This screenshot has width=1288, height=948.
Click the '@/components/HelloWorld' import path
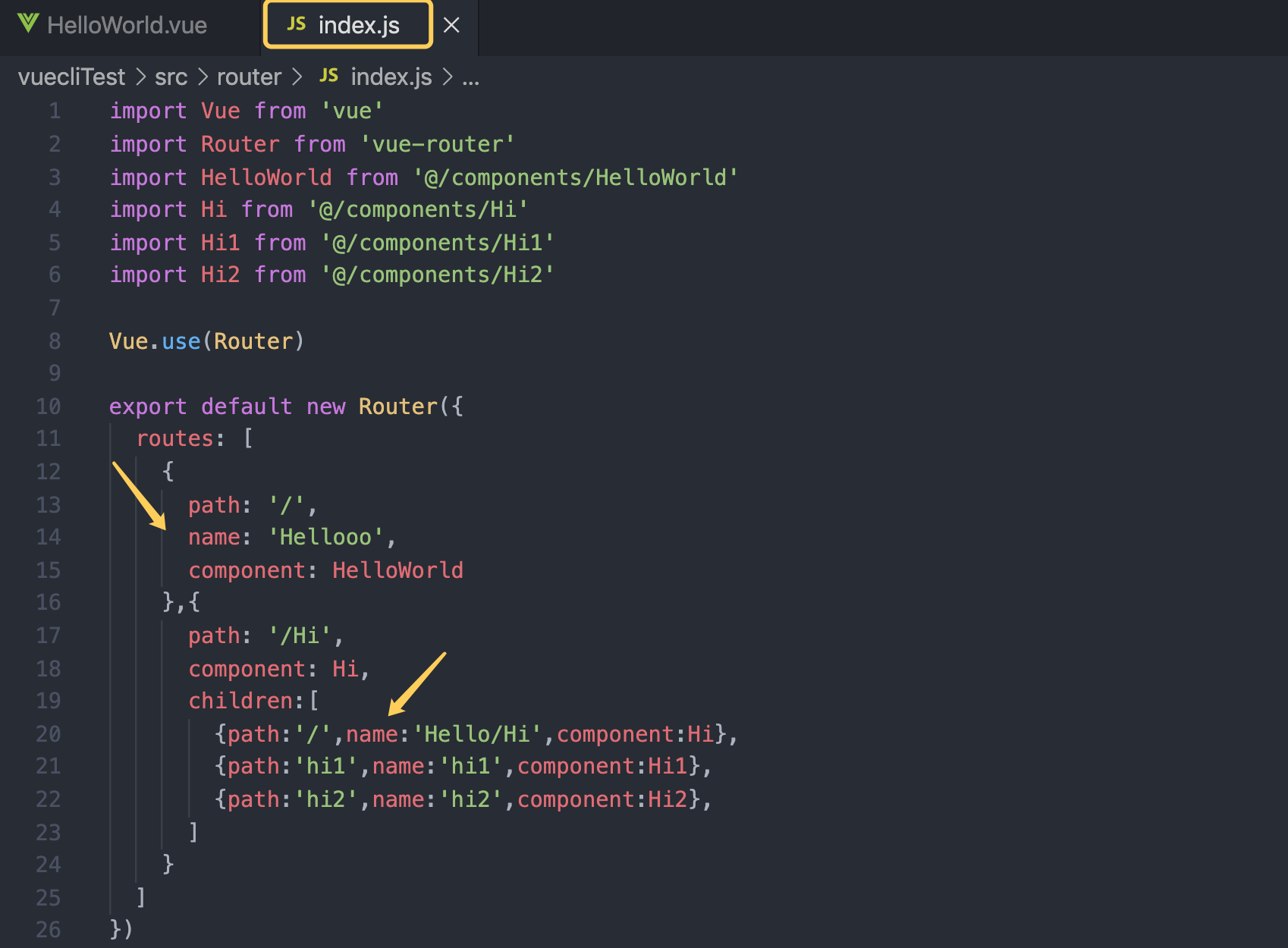tap(575, 177)
